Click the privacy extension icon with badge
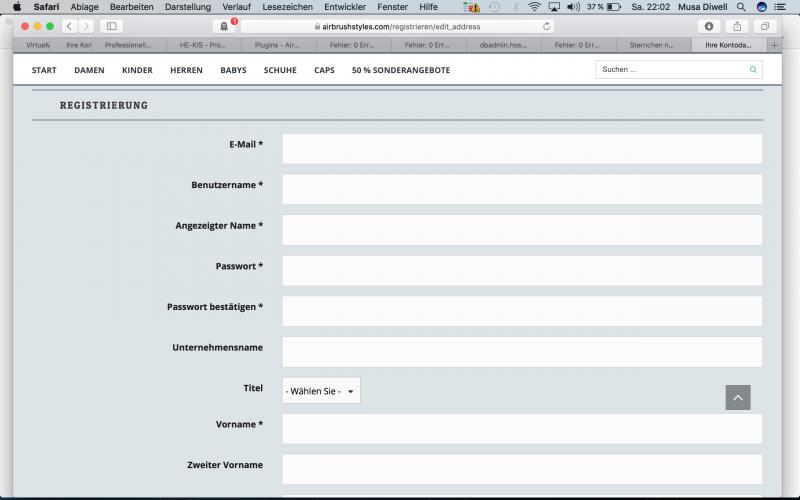The height and width of the screenshot is (500, 800). coord(224,26)
